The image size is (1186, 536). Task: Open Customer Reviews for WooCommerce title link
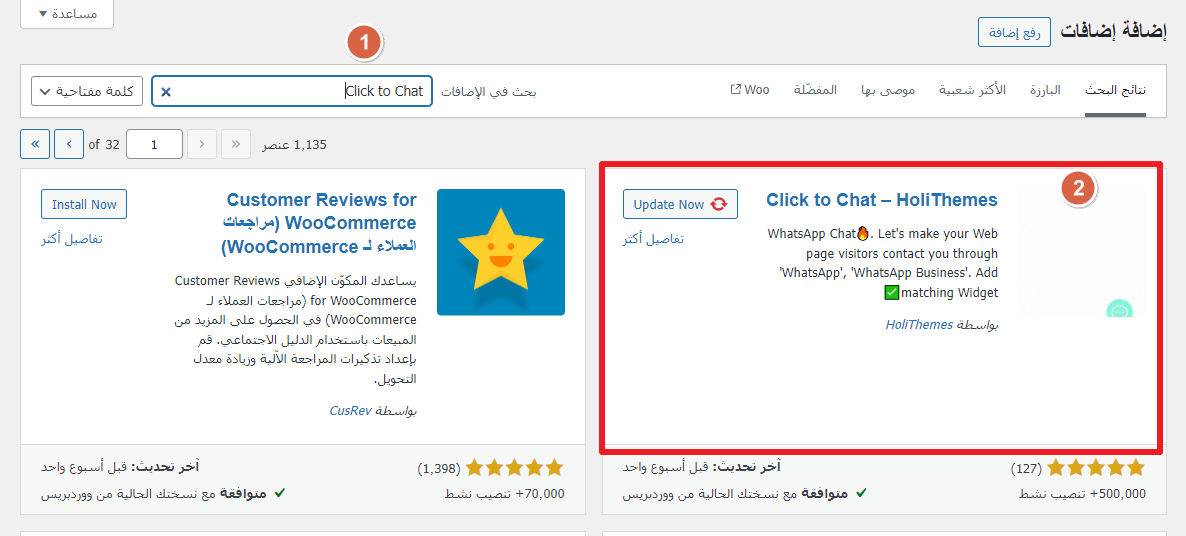[x=318, y=223]
